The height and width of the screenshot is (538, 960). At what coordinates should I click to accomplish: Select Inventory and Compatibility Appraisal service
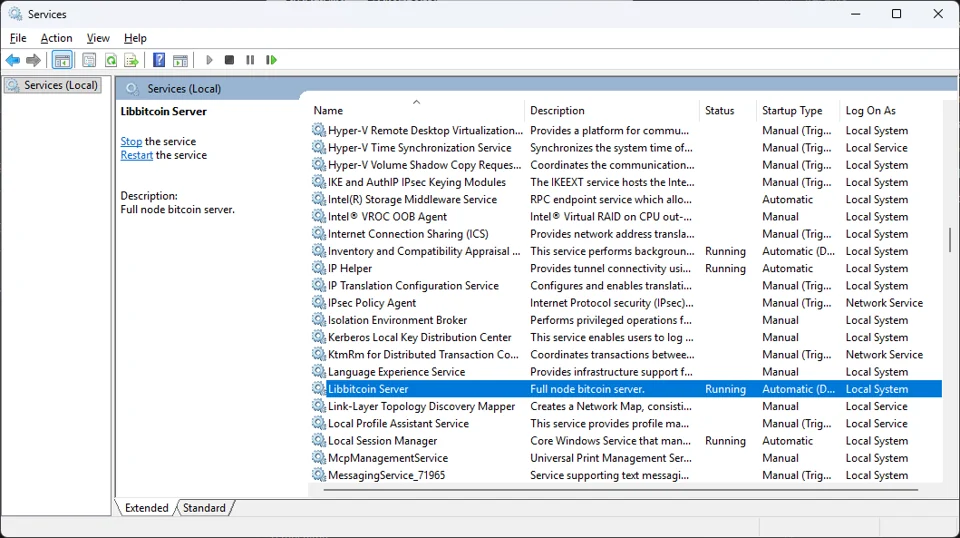[626, 251]
